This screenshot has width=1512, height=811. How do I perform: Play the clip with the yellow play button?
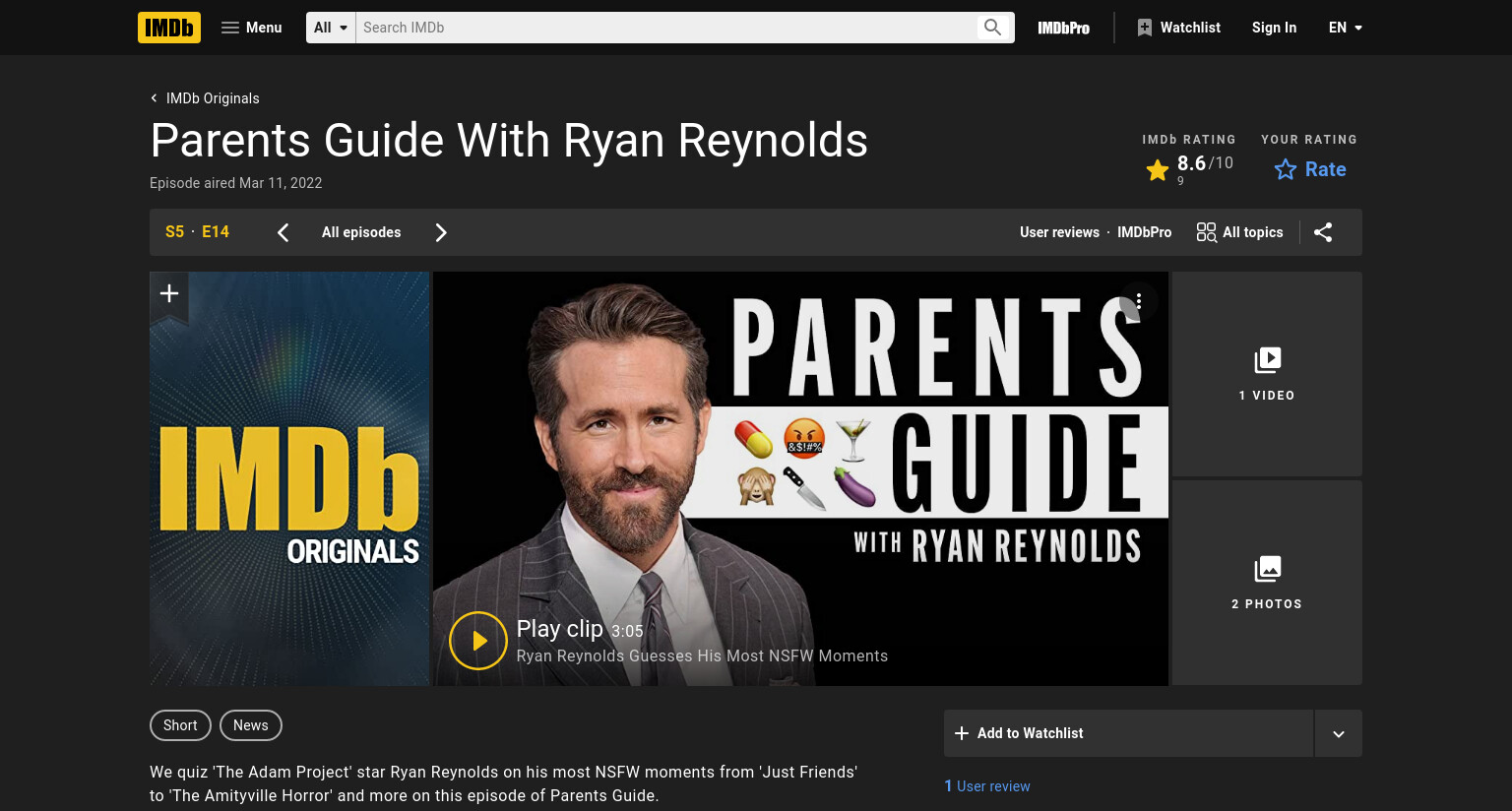pyautogui.click(x=478, y=641)
